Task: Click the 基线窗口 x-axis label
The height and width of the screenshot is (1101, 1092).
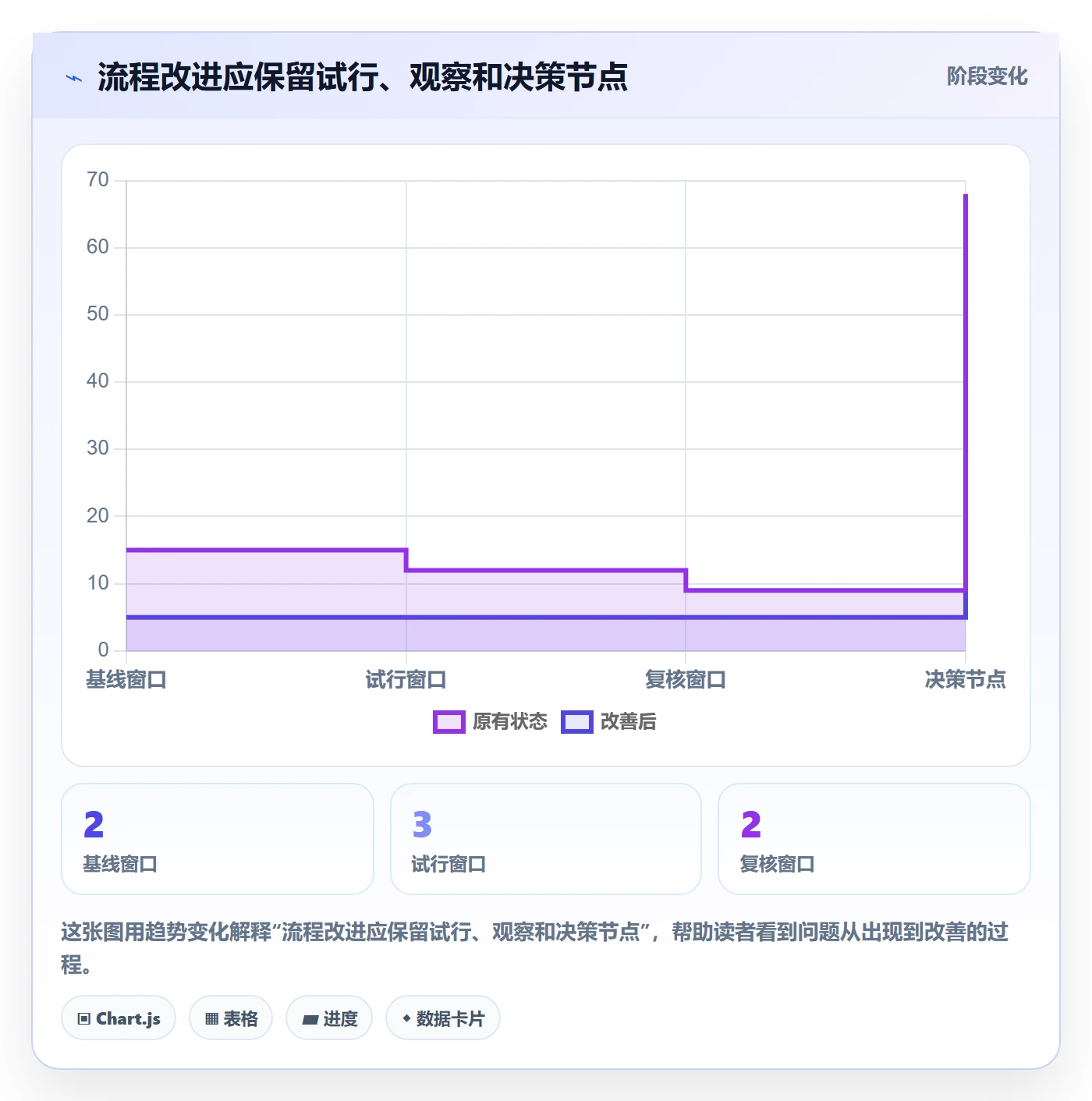Action: tap(126, 680)
